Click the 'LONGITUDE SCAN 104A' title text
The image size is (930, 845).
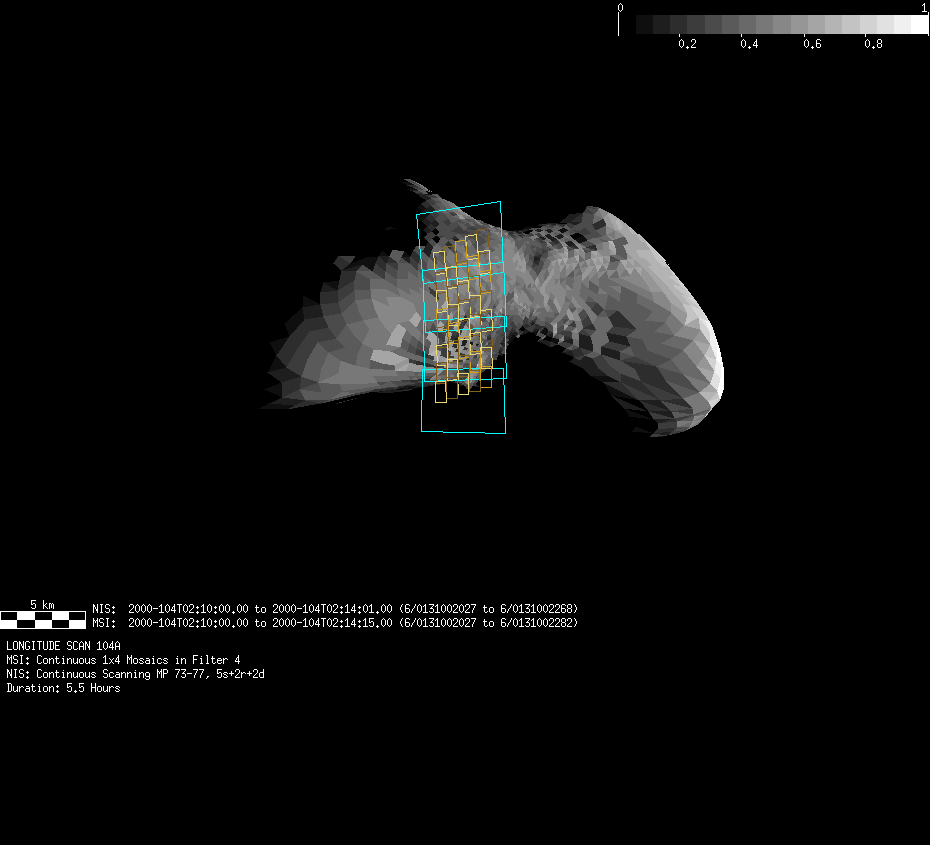tap(63, 646)
